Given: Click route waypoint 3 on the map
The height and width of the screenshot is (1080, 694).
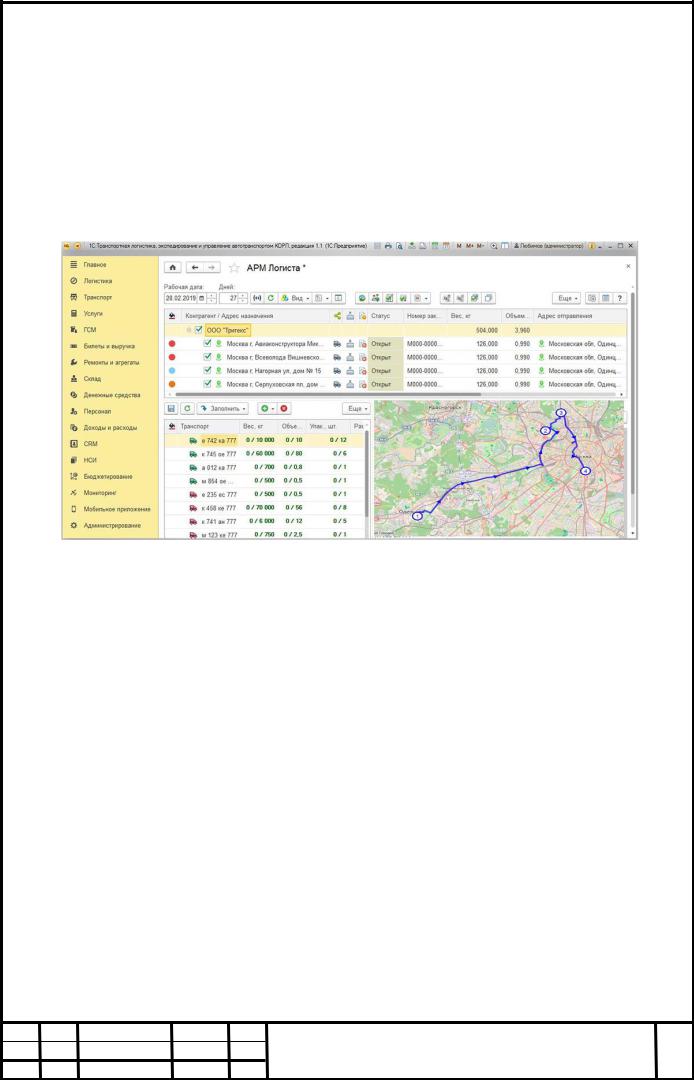Looking at the screenshot, I should tap(561, 413).
